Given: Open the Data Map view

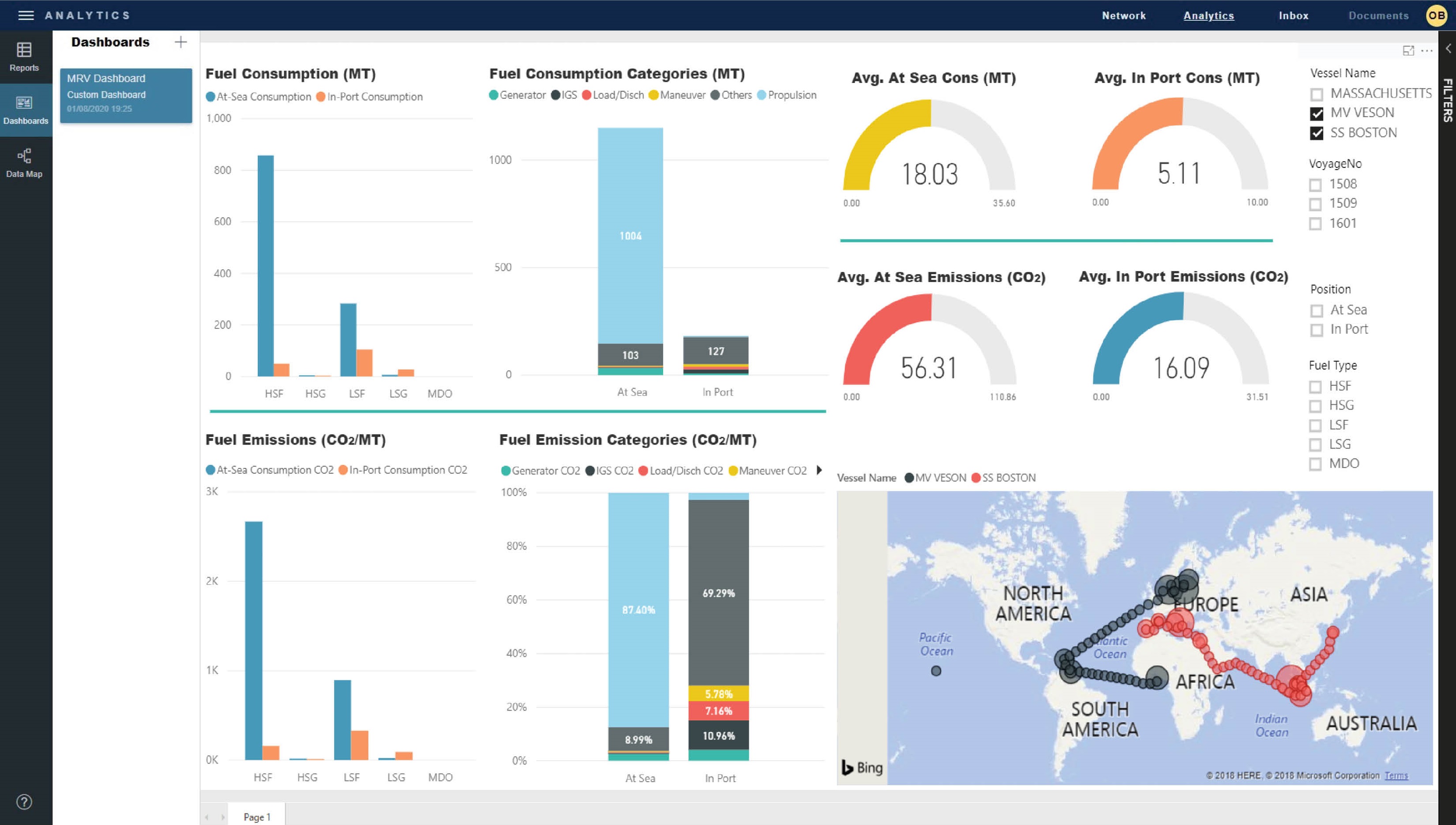Looking at the screenshot, I should coord(25,163).
